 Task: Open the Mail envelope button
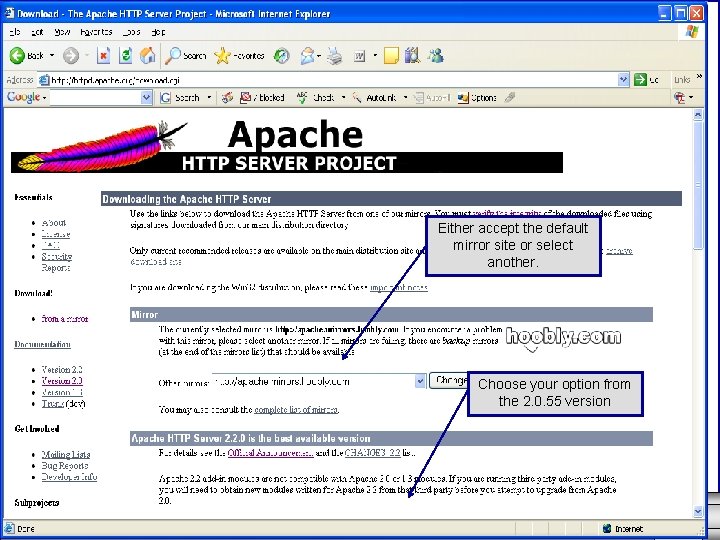tap(307, 56)
